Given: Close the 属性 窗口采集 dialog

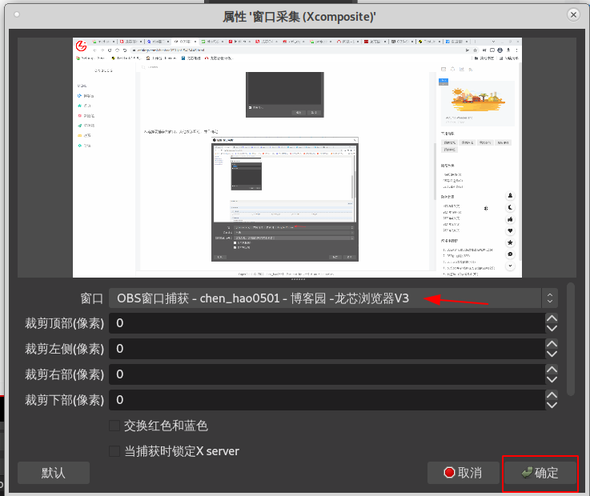Looking at the screenshot, I should point(573,15).
